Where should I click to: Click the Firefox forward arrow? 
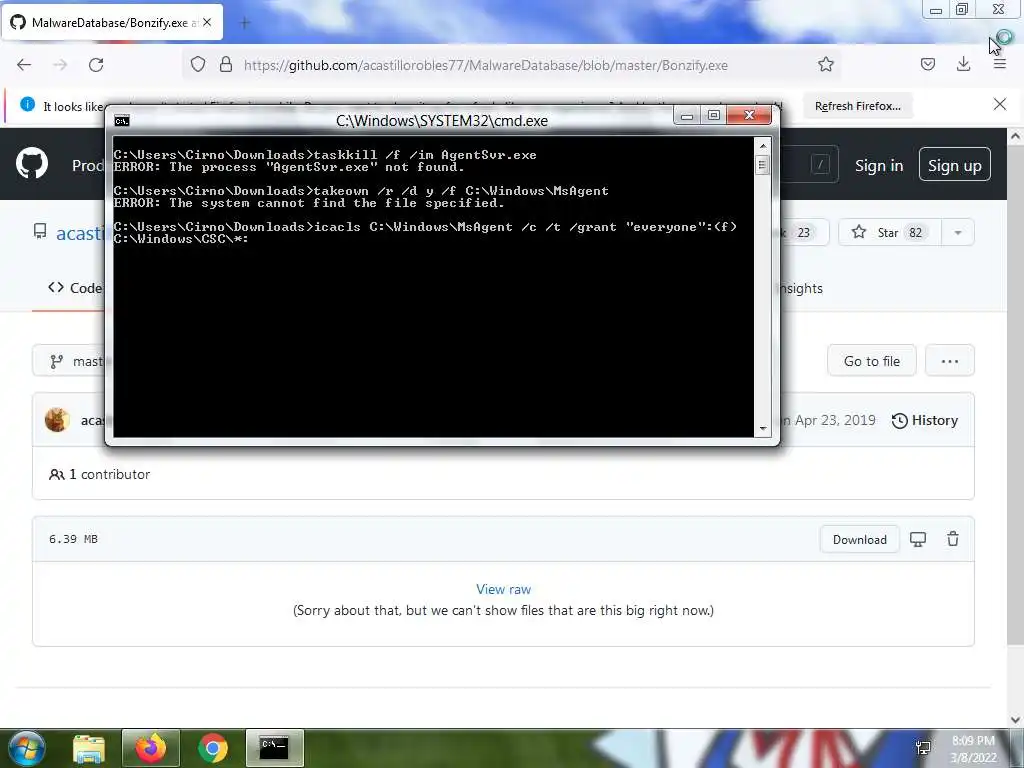pos(60,65)
